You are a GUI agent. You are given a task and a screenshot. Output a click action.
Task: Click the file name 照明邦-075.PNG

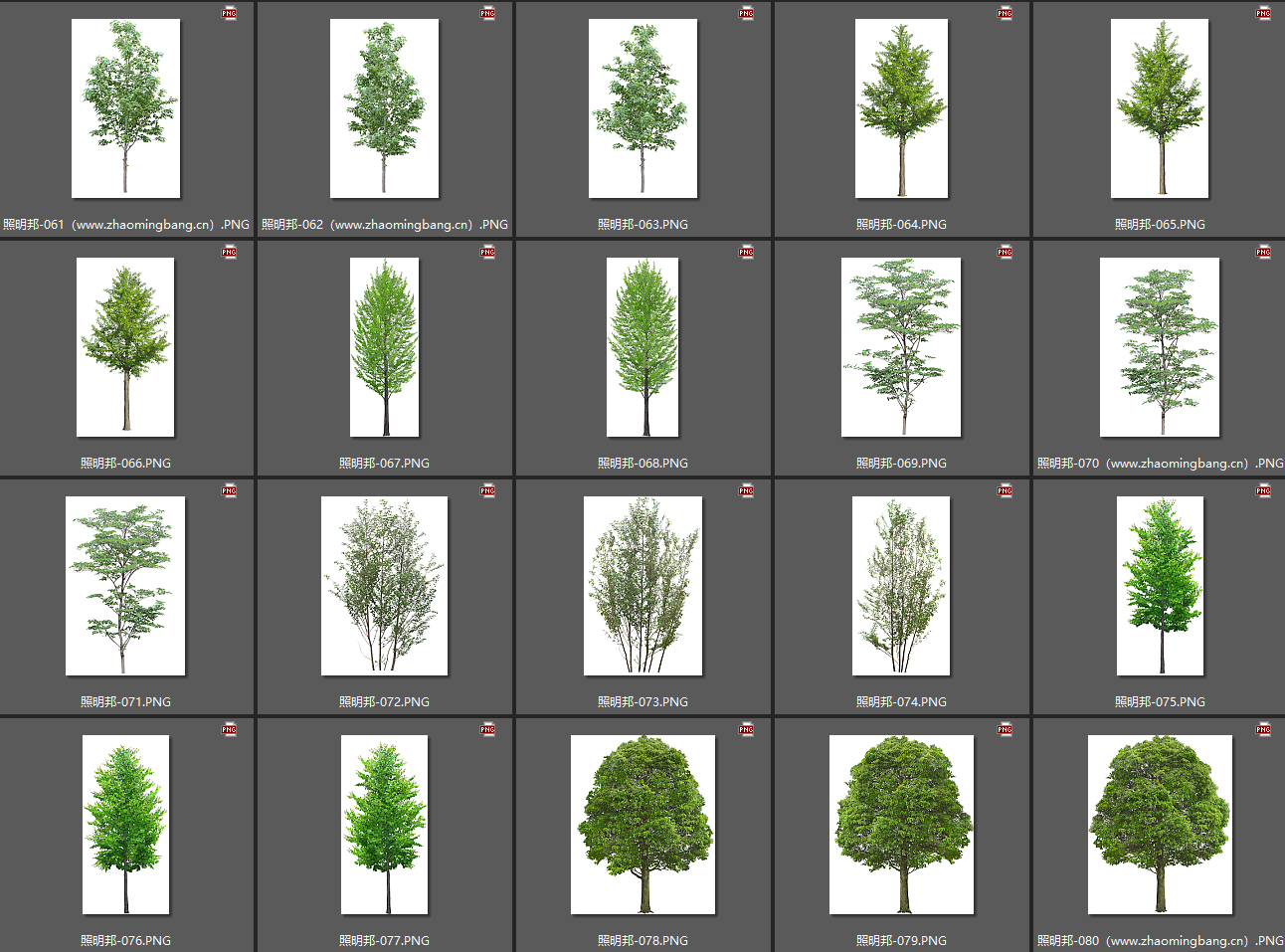[1160, 702]
